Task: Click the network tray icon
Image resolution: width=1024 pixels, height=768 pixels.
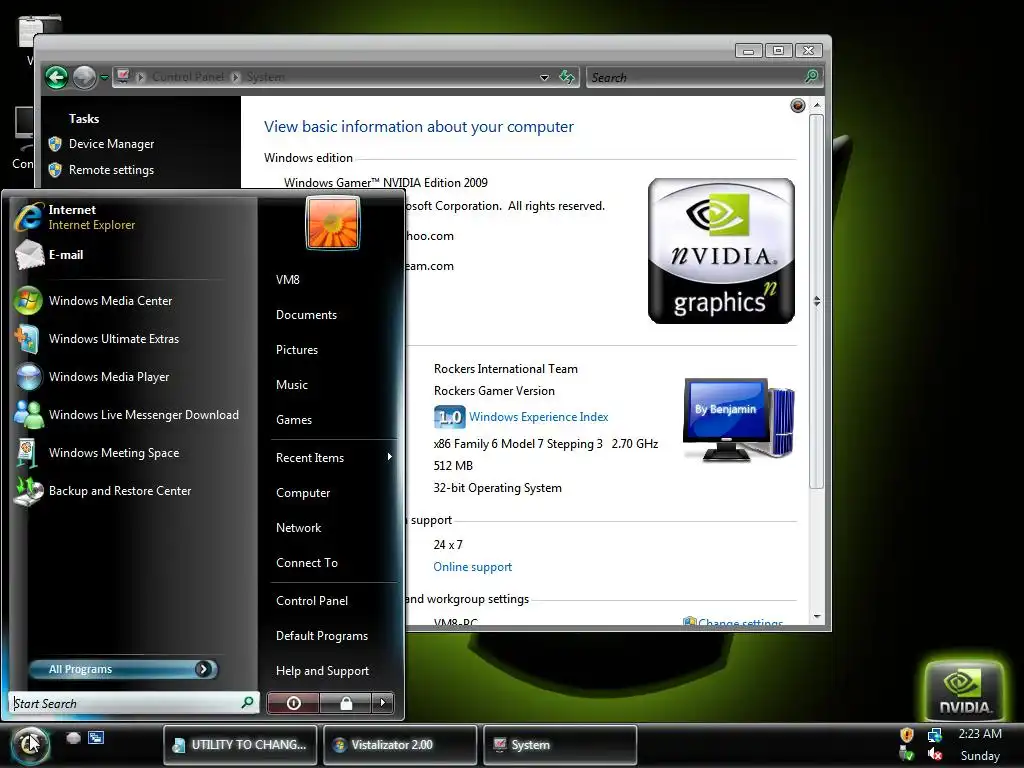Action: tap(935, 735)
